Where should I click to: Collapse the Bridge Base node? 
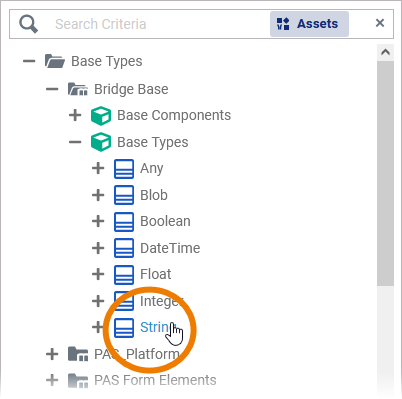coord(52,89)
